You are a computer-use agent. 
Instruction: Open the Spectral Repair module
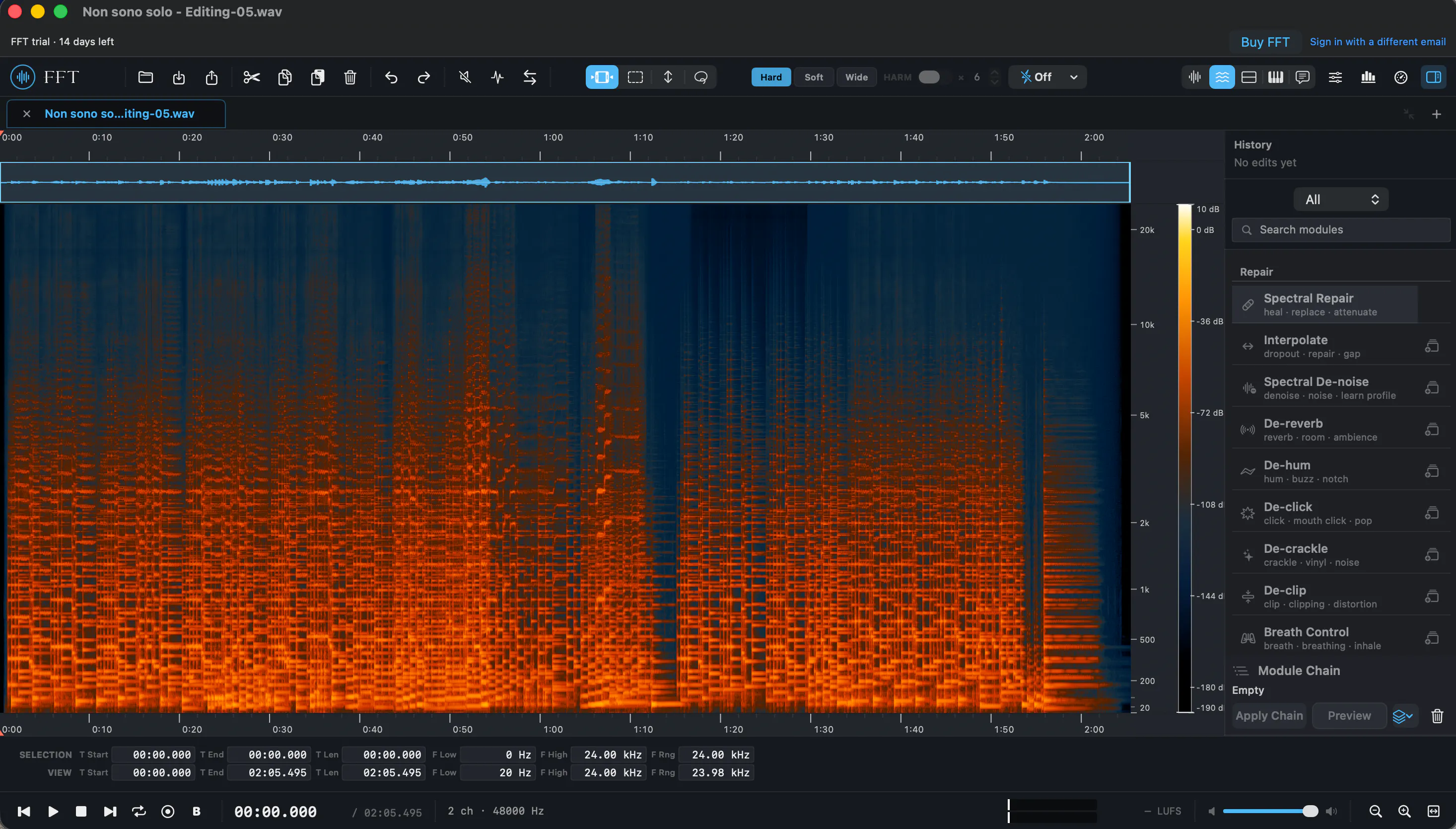pos(1324,304)
